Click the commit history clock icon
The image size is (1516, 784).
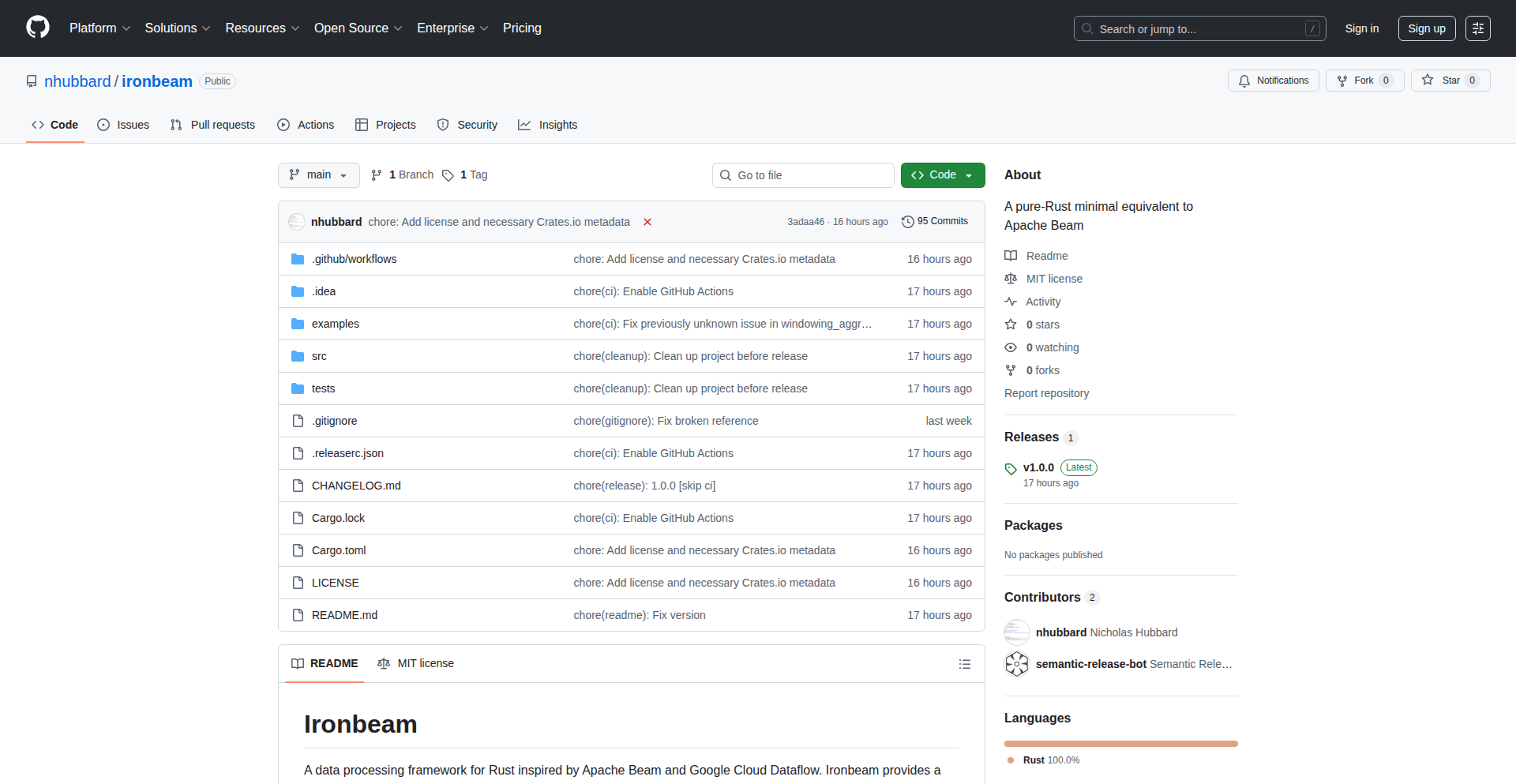click(x=908, y=222)
